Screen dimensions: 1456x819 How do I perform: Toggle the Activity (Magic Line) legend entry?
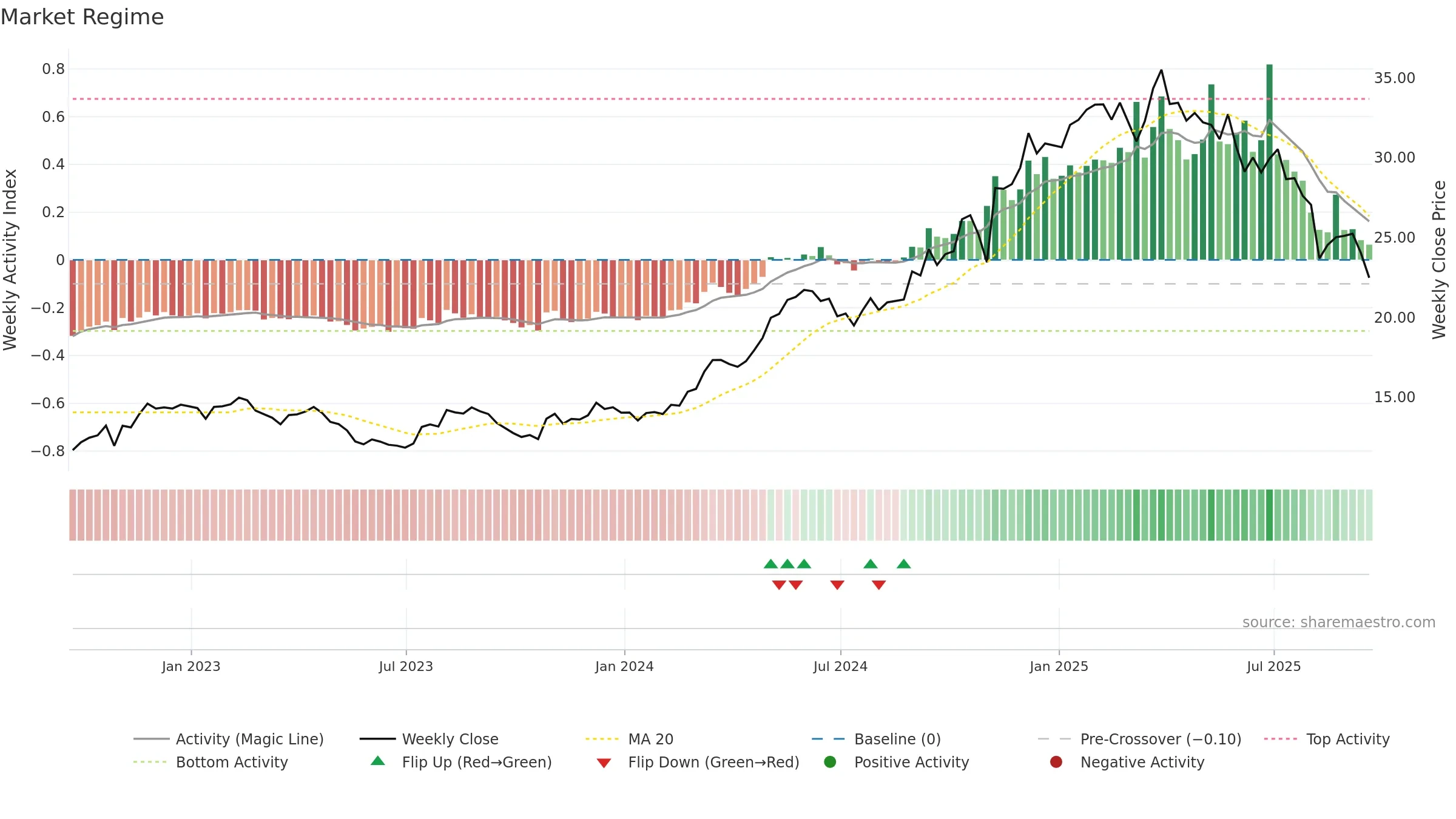(x=229, y=739)
